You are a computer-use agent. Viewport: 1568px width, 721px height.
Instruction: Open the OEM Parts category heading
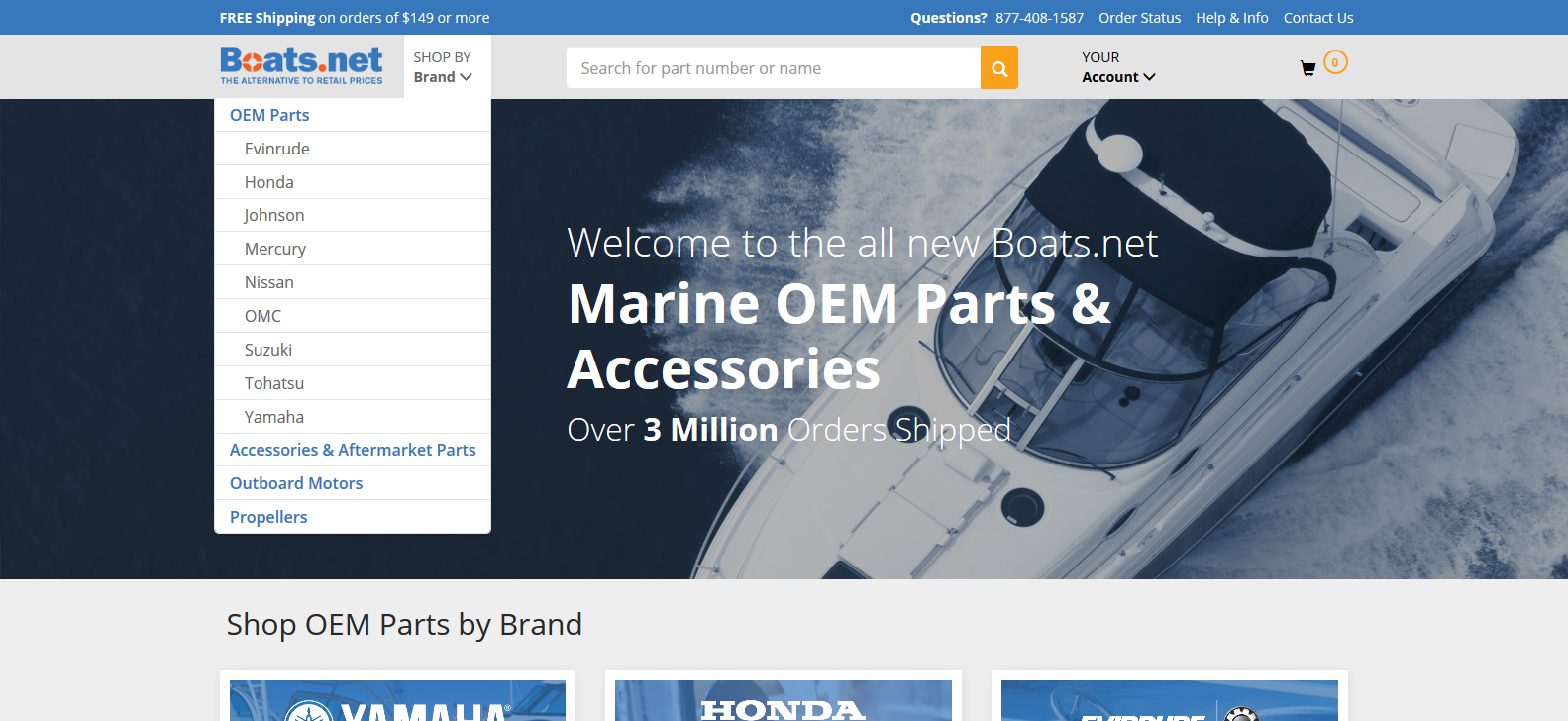click(269, 115)
